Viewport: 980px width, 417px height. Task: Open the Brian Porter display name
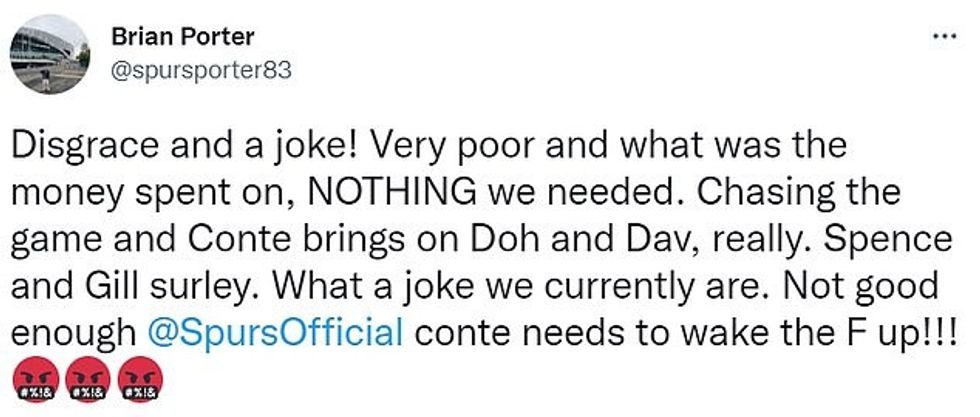[183, 37]
